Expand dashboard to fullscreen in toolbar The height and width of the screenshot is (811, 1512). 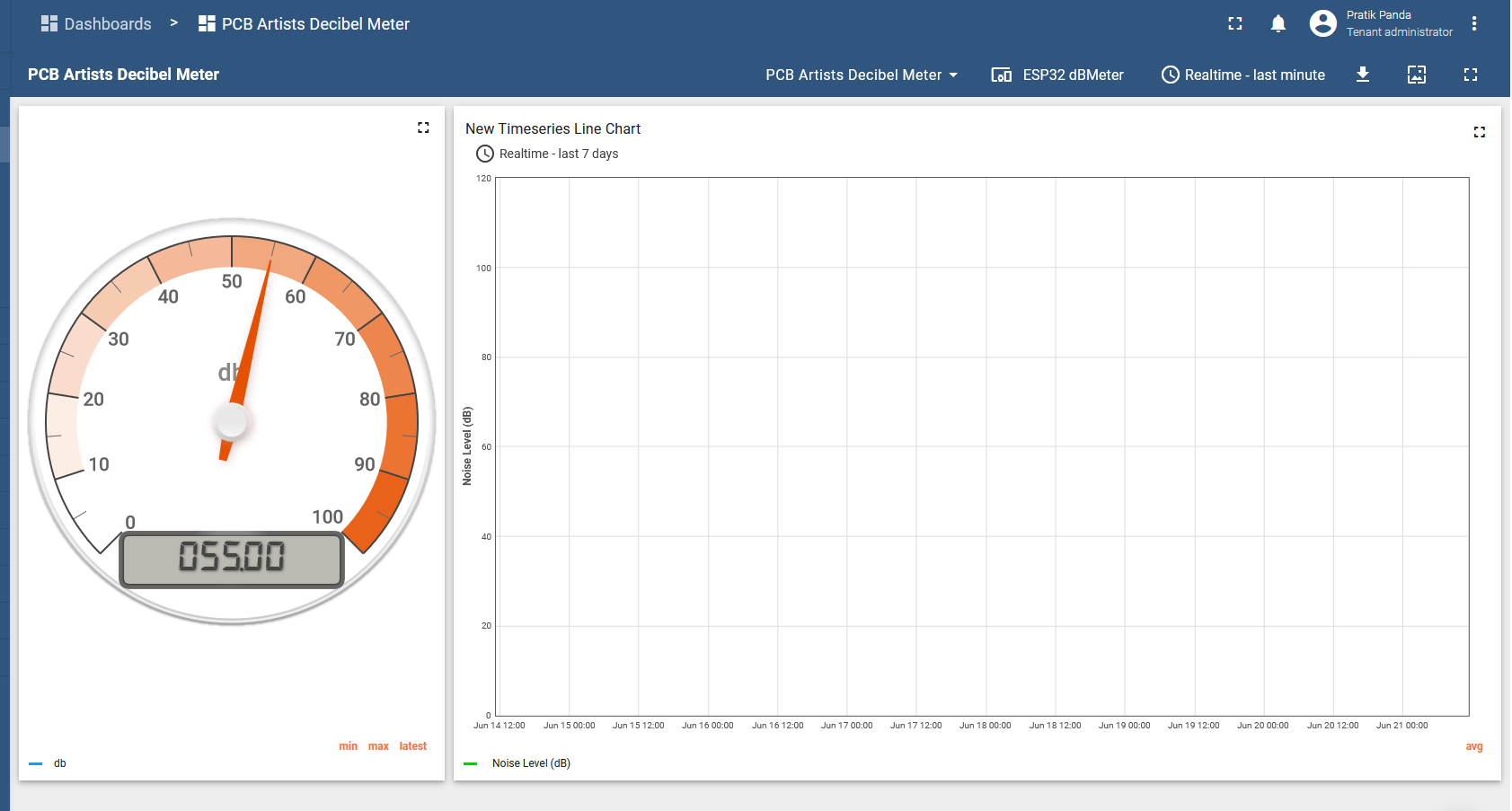coord(1471,75)
